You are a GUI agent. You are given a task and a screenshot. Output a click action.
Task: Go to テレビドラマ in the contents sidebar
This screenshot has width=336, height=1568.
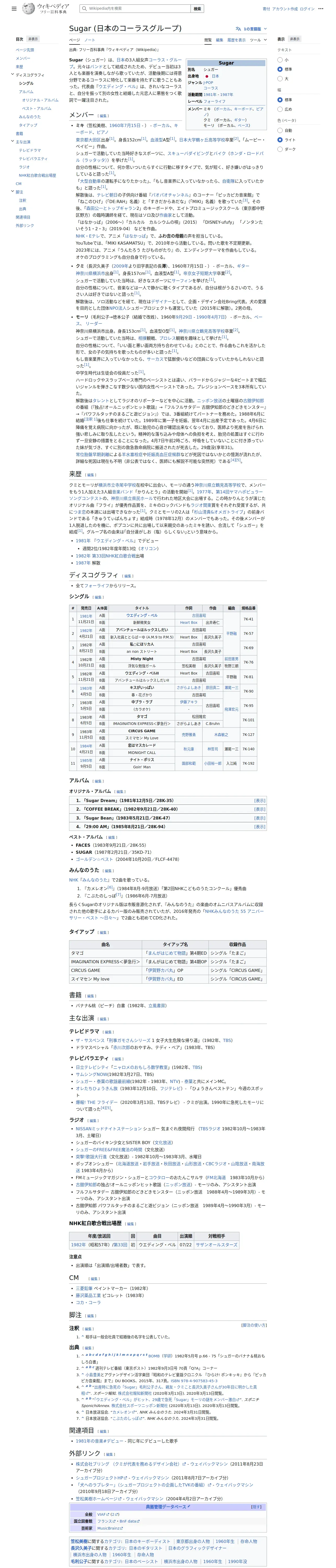30,150
